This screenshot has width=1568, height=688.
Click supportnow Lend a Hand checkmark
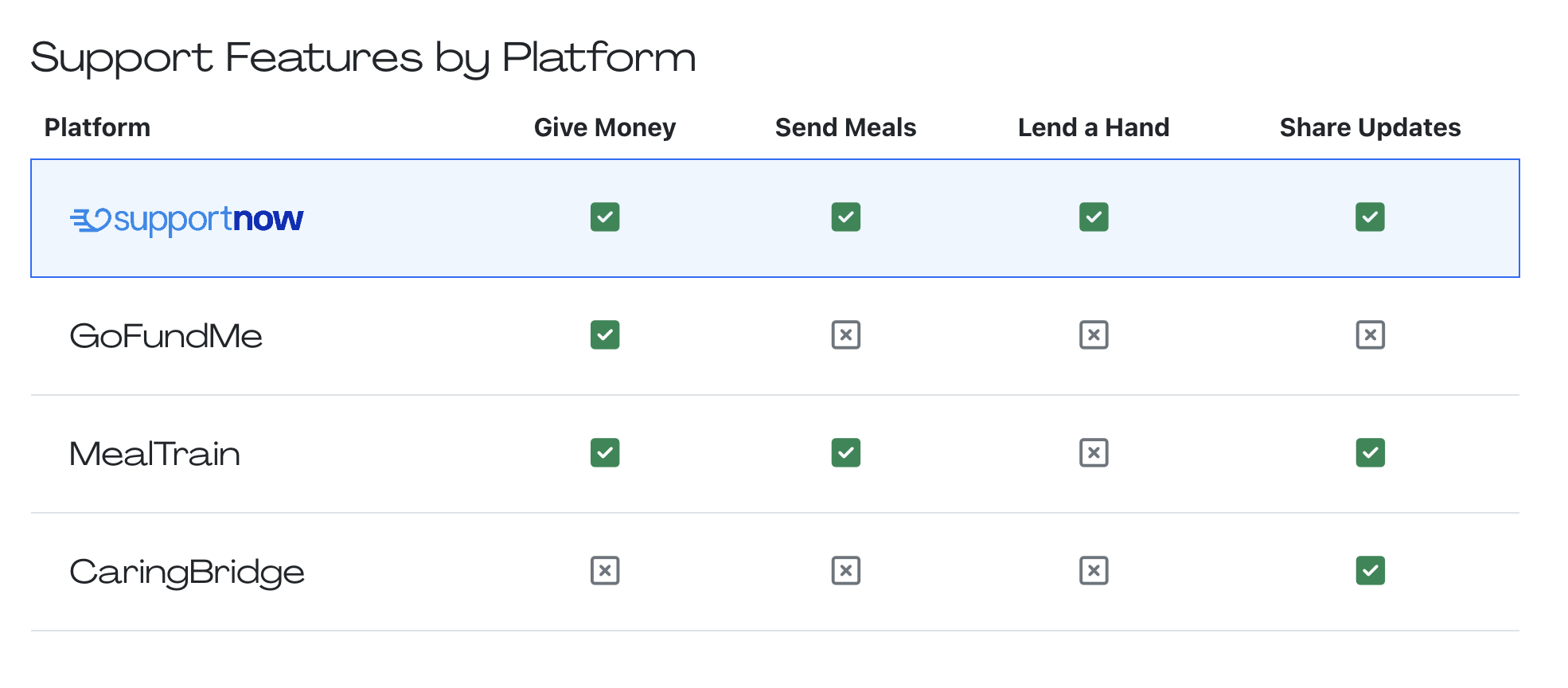1094,217
